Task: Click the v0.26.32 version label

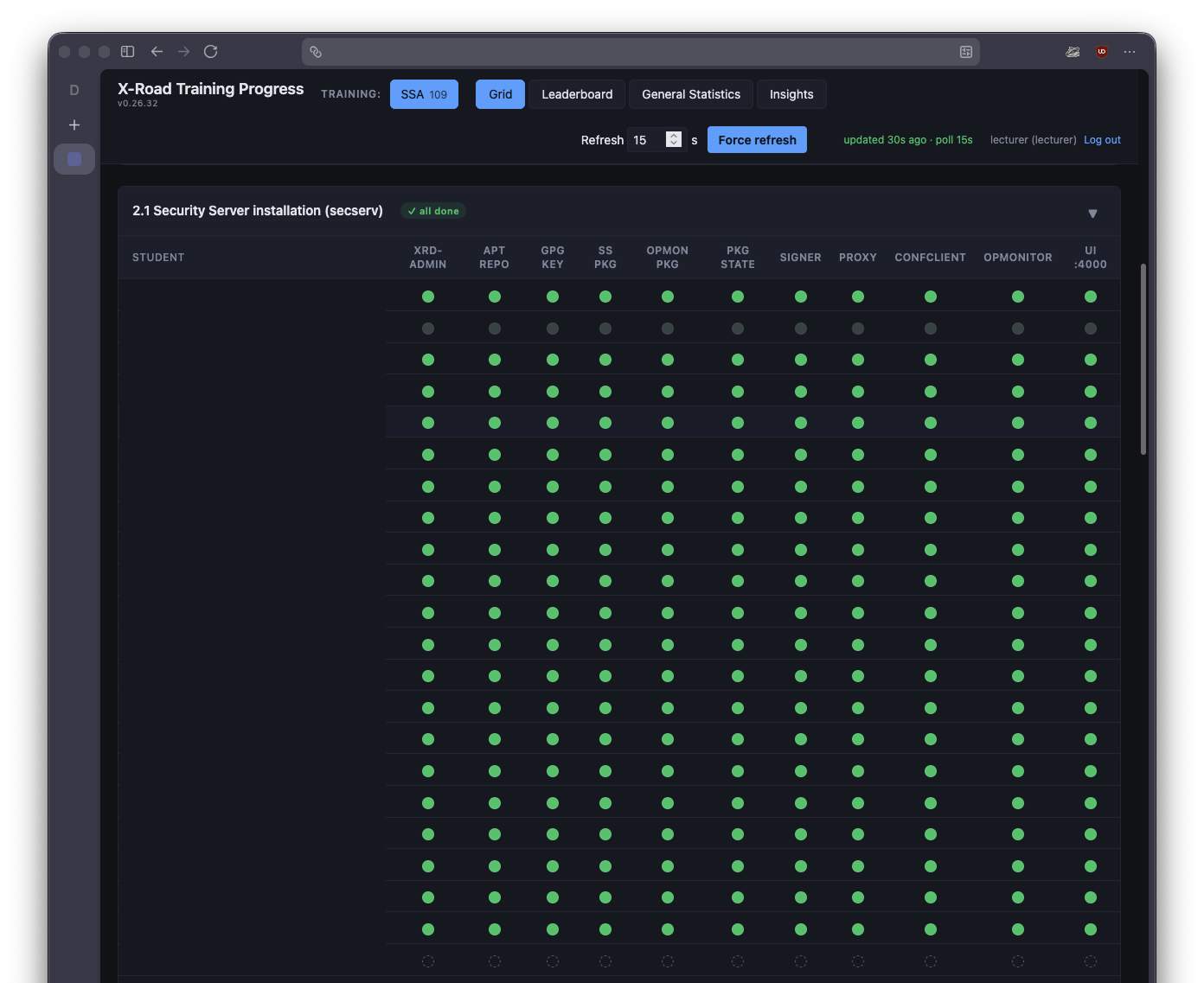Action: coord(138,104)
